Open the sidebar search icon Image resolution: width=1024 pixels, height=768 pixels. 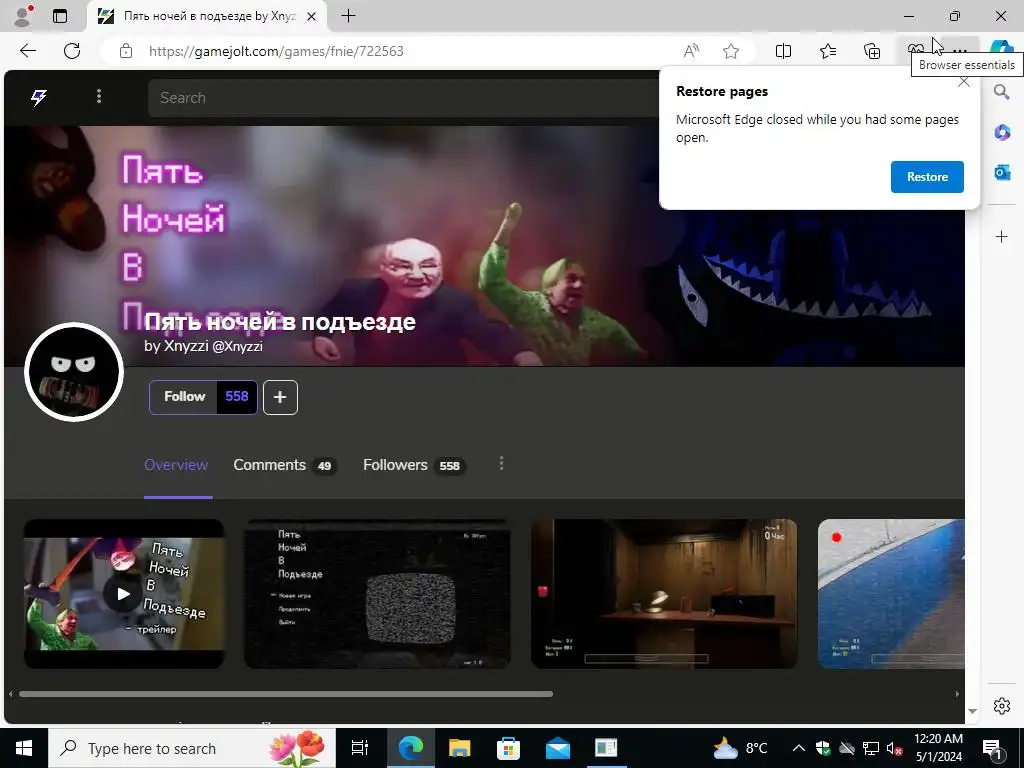(1002, 91)
